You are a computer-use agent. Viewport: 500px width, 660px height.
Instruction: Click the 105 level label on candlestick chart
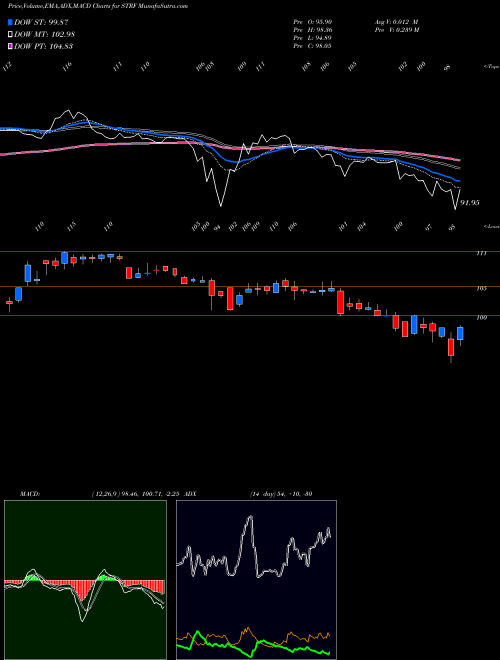482,288
